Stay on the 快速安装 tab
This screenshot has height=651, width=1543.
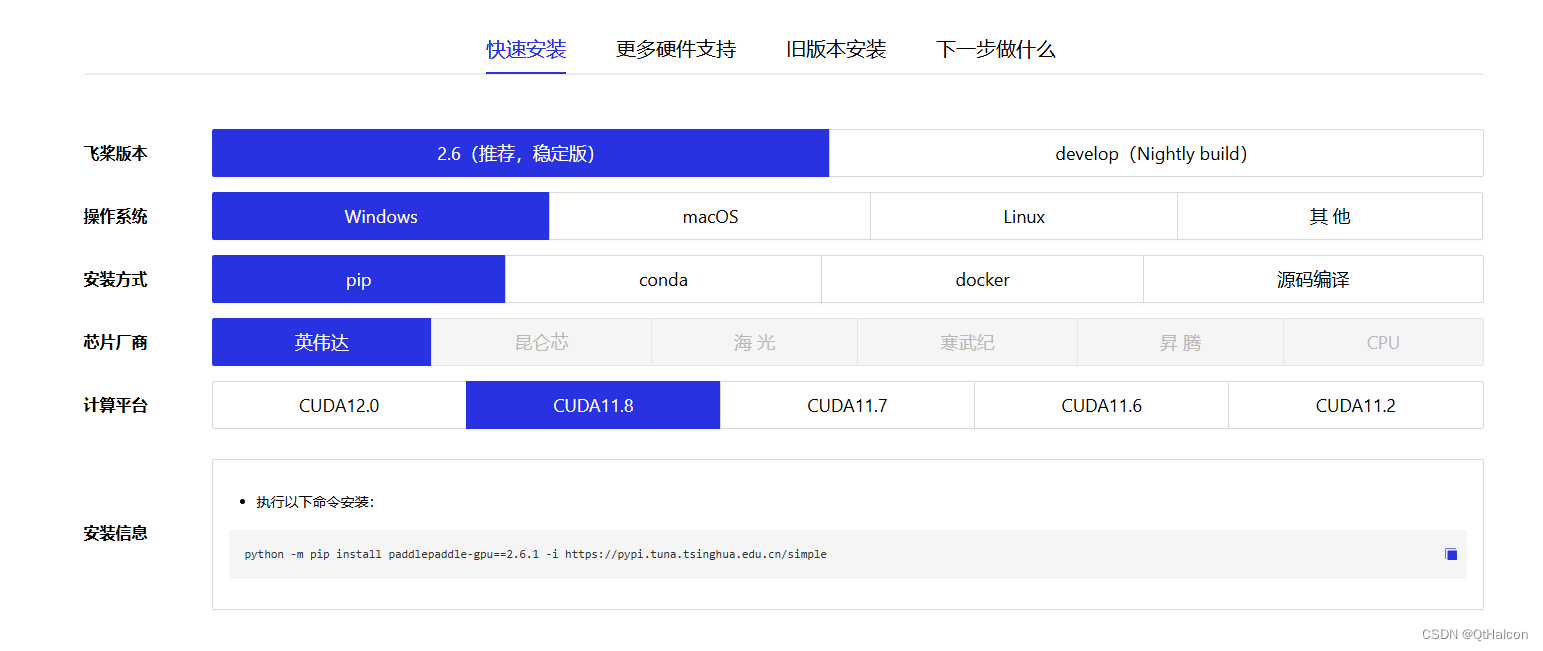(x=526, y=48)
